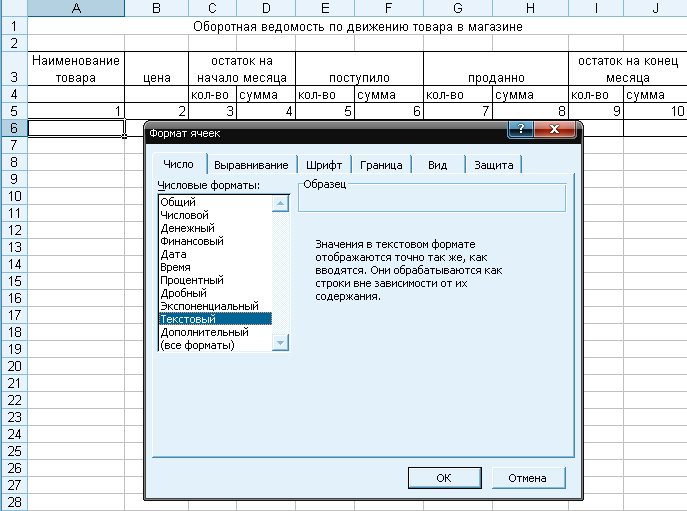The image size is (687, 511).
Task: Select the Экспоненциальный format
Action: pos(215,306)
